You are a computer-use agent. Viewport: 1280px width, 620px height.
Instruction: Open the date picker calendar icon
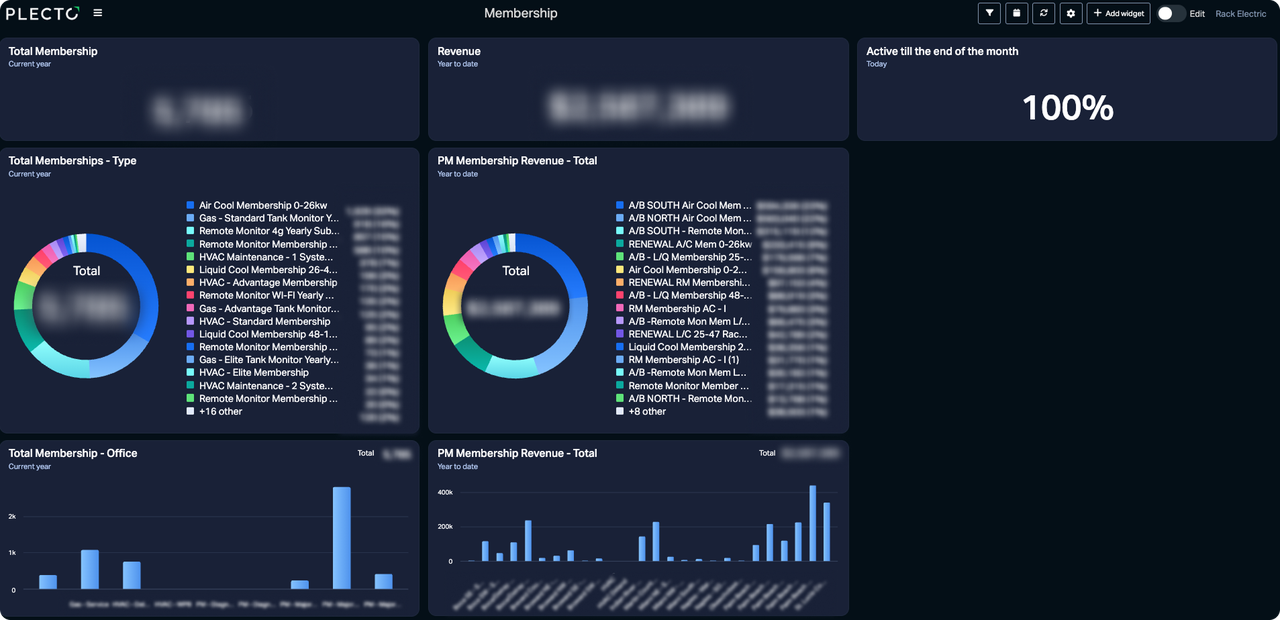tap(1016, 13)
